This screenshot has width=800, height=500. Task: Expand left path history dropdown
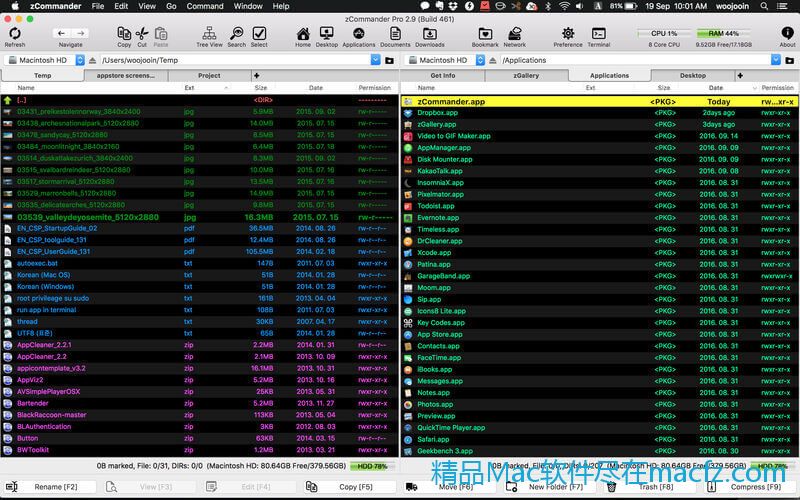[x=376, y=60]
